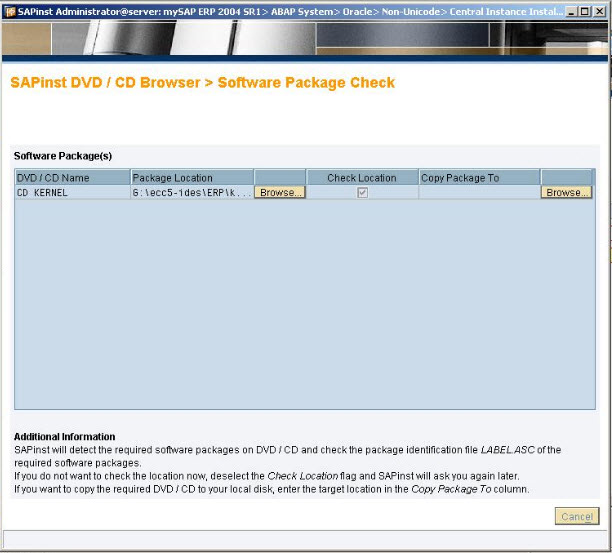
Task: Maximize the SAPinst window
Action: (x=585, y=12)
